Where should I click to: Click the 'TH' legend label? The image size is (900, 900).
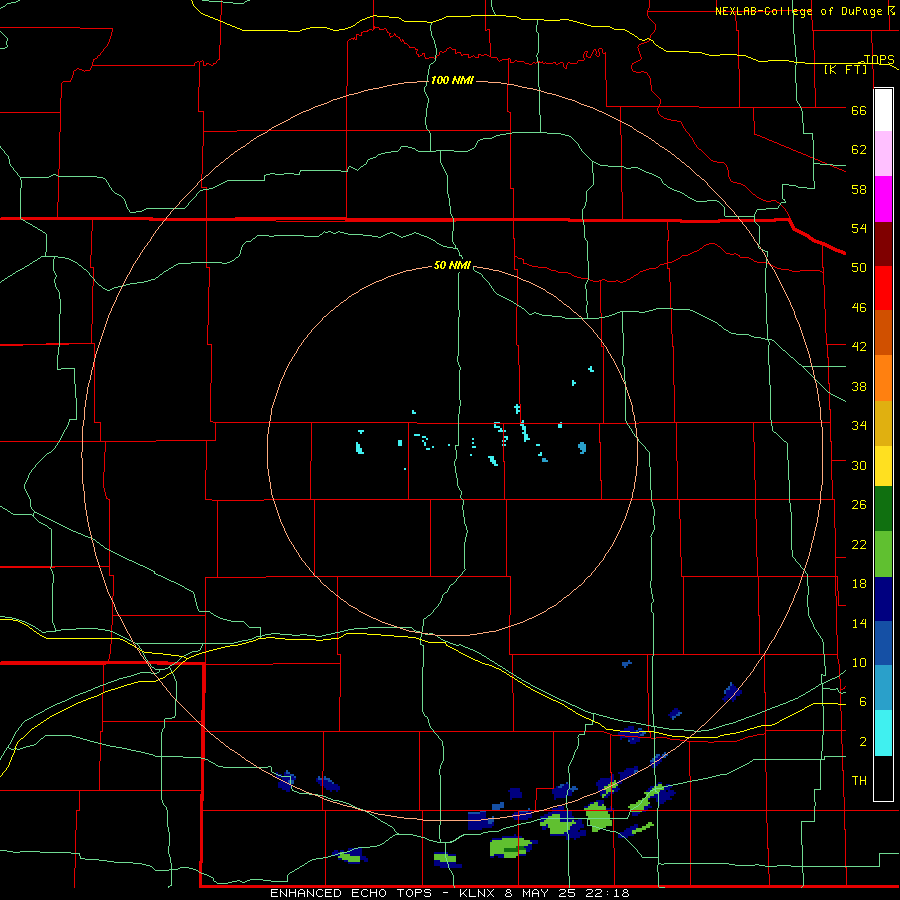click(859, 781)
